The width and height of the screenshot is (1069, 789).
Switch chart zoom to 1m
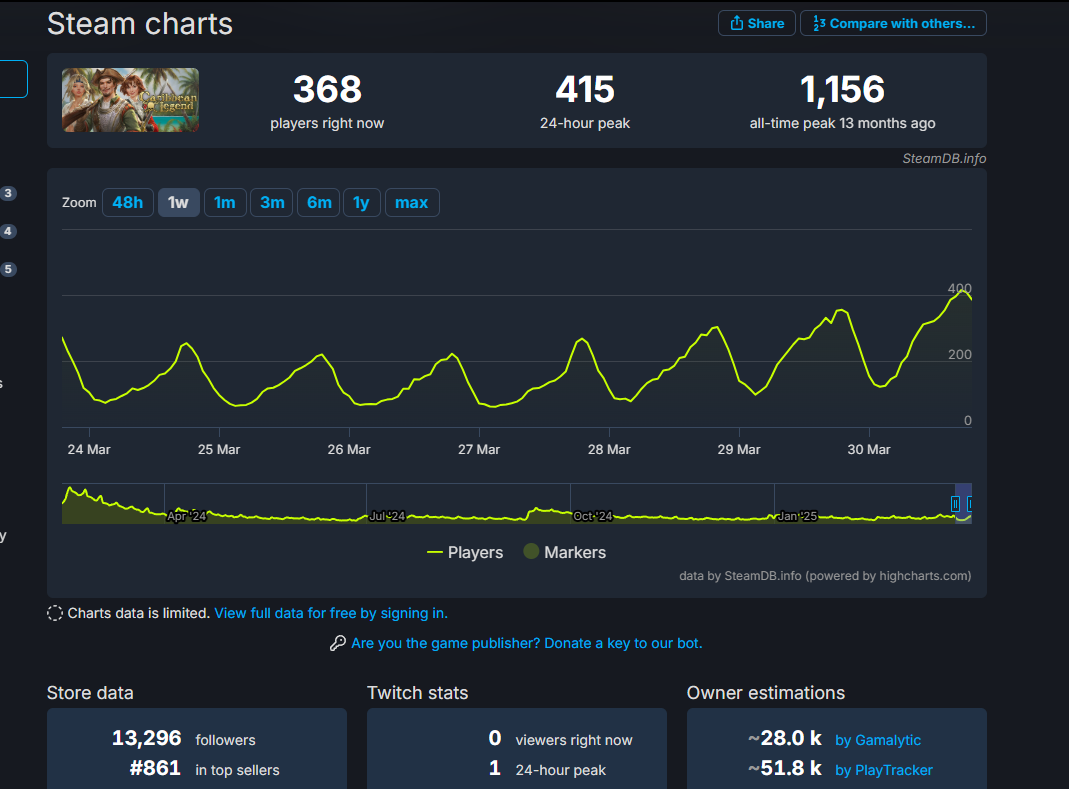click(x=225, y=203)
